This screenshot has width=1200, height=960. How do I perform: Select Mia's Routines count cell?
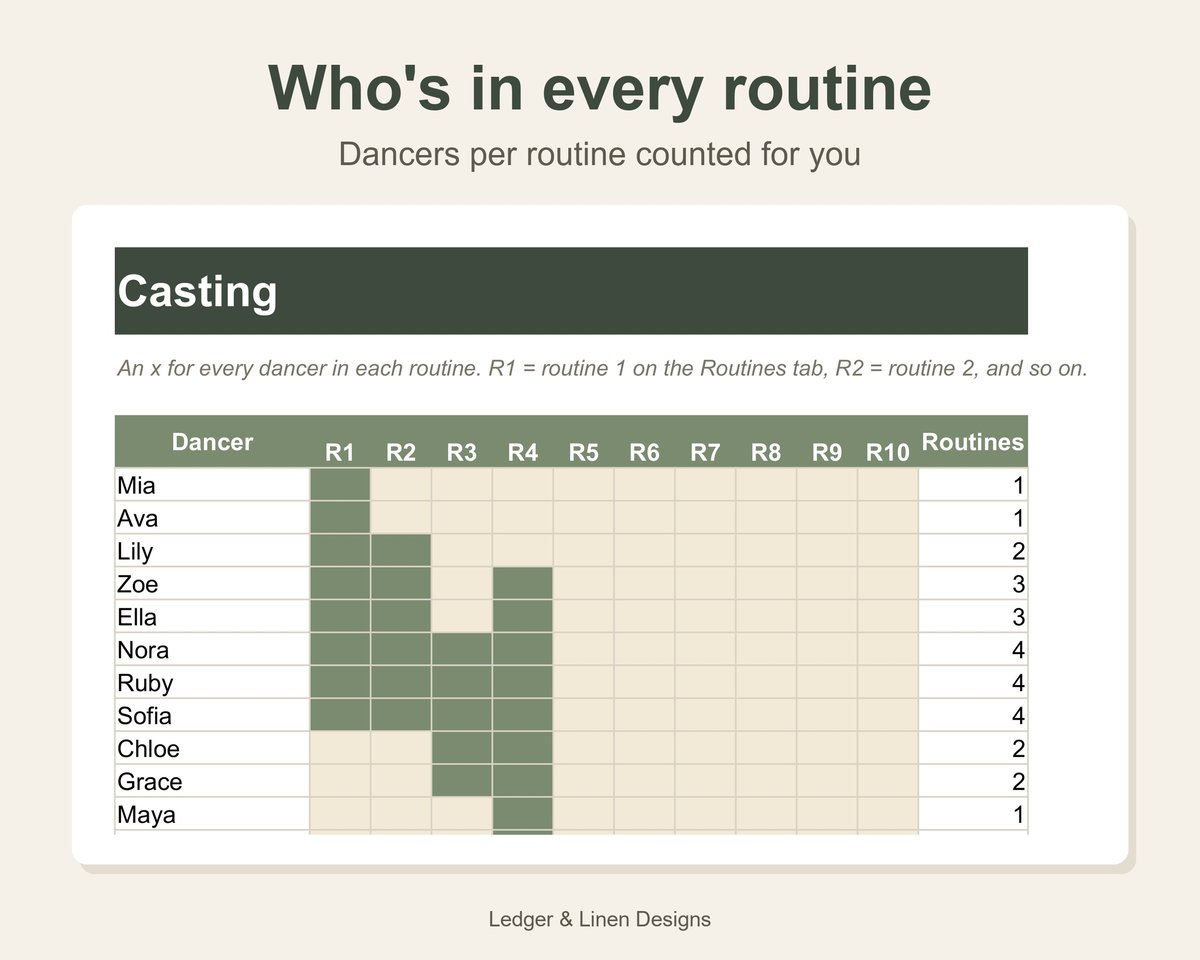tap(973, 485)
